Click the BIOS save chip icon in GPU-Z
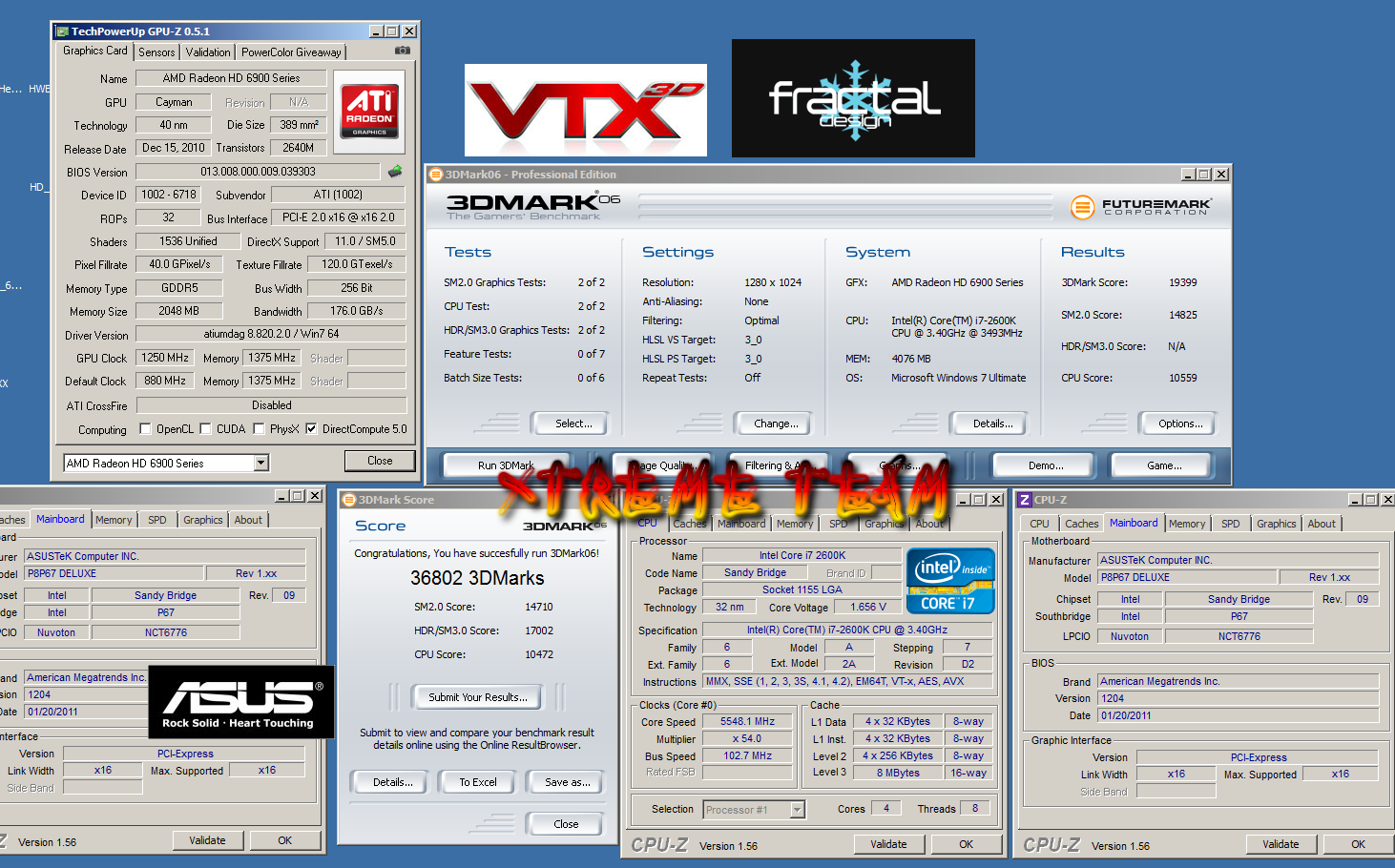 (x=395, y=172)
